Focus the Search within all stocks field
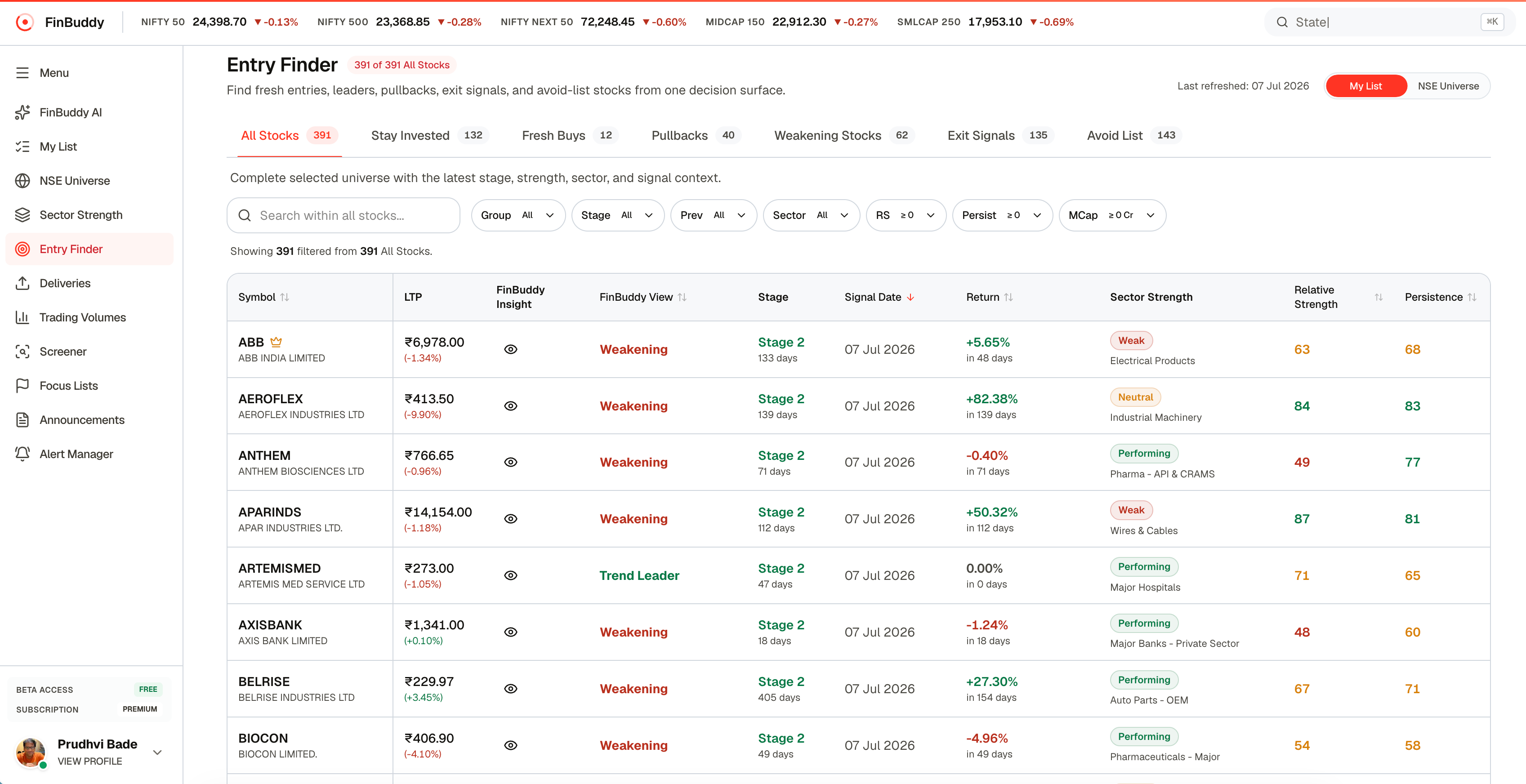Screen dimensions: 1526x784 tap(344, 215)
